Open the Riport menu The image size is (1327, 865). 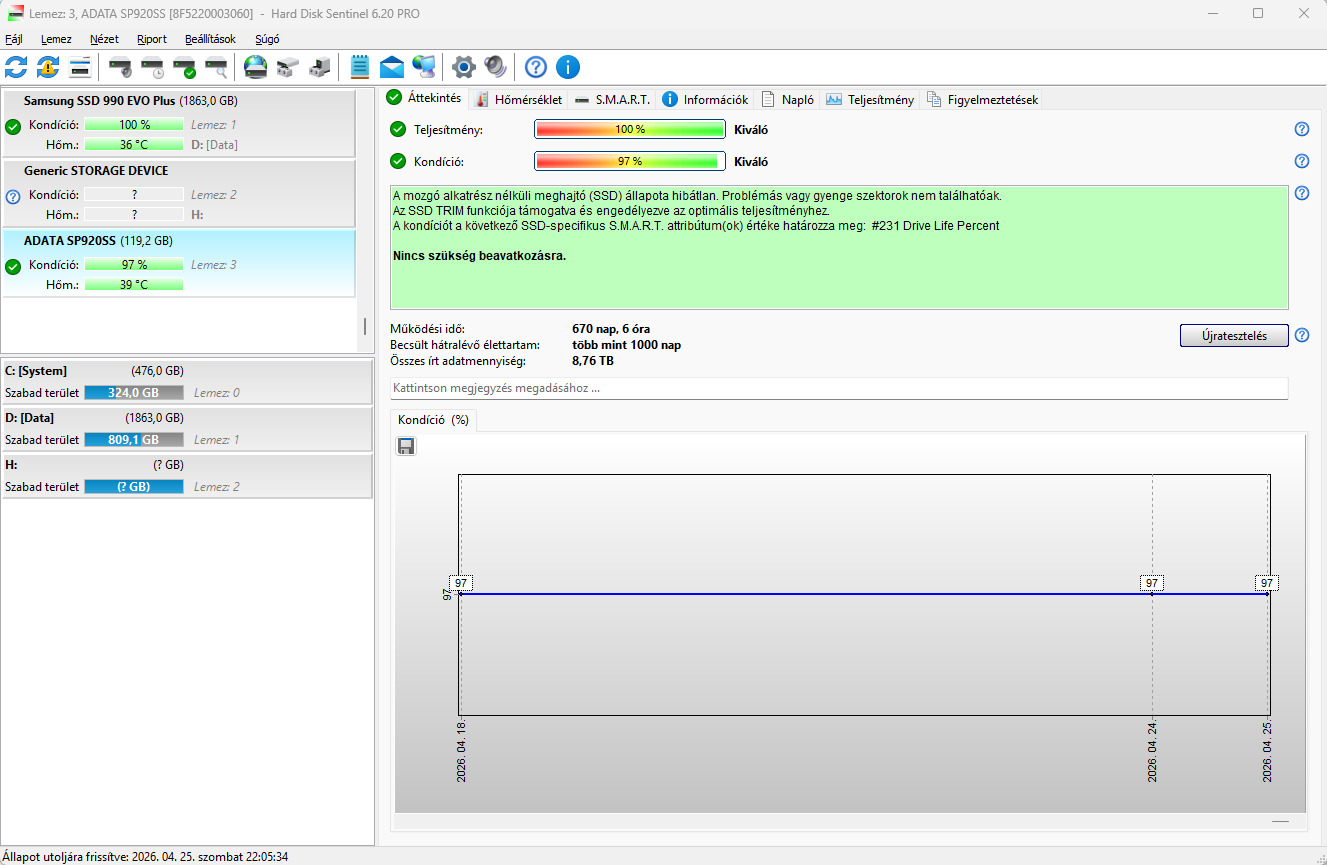152,39
